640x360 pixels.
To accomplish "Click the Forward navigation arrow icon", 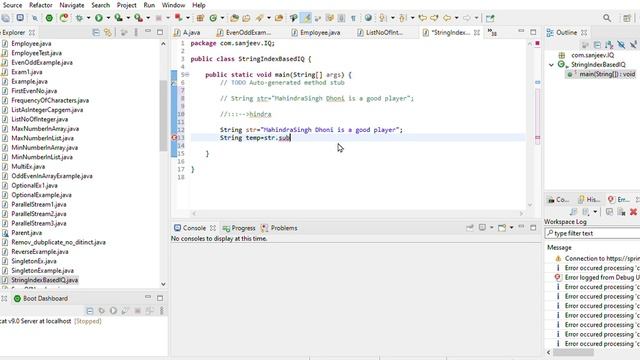I will point(467,18).
